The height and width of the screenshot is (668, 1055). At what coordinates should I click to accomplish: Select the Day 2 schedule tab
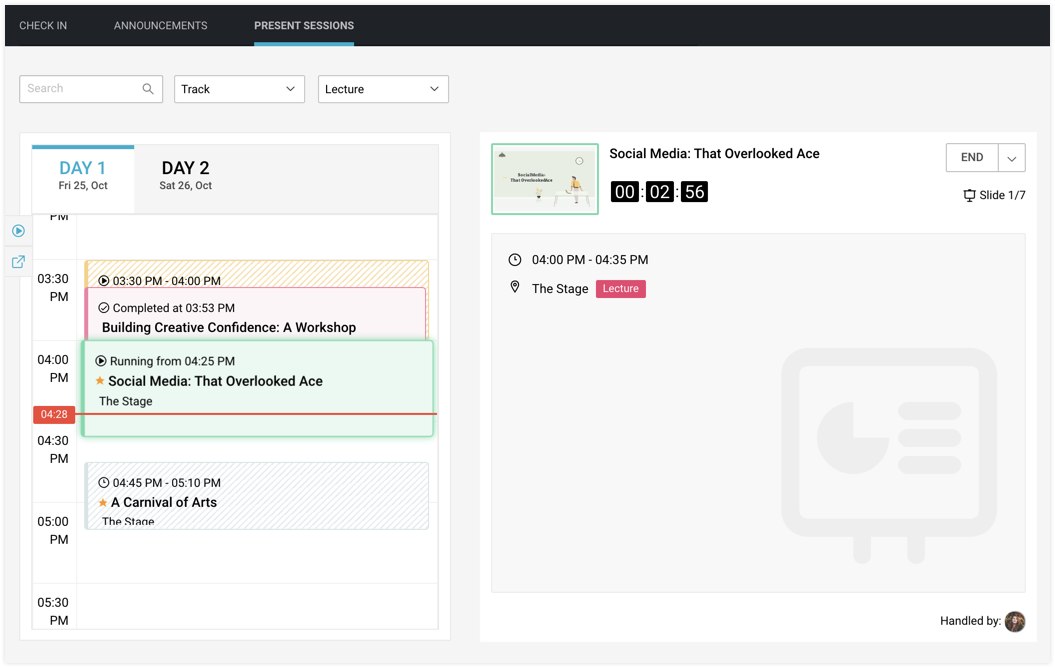tap(186, 175)
